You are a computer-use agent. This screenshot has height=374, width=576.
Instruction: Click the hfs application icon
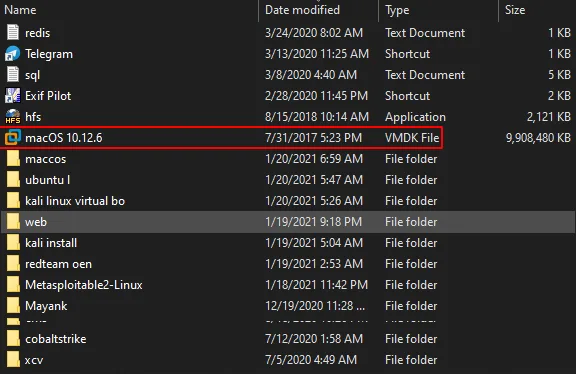tap(13, 116)
